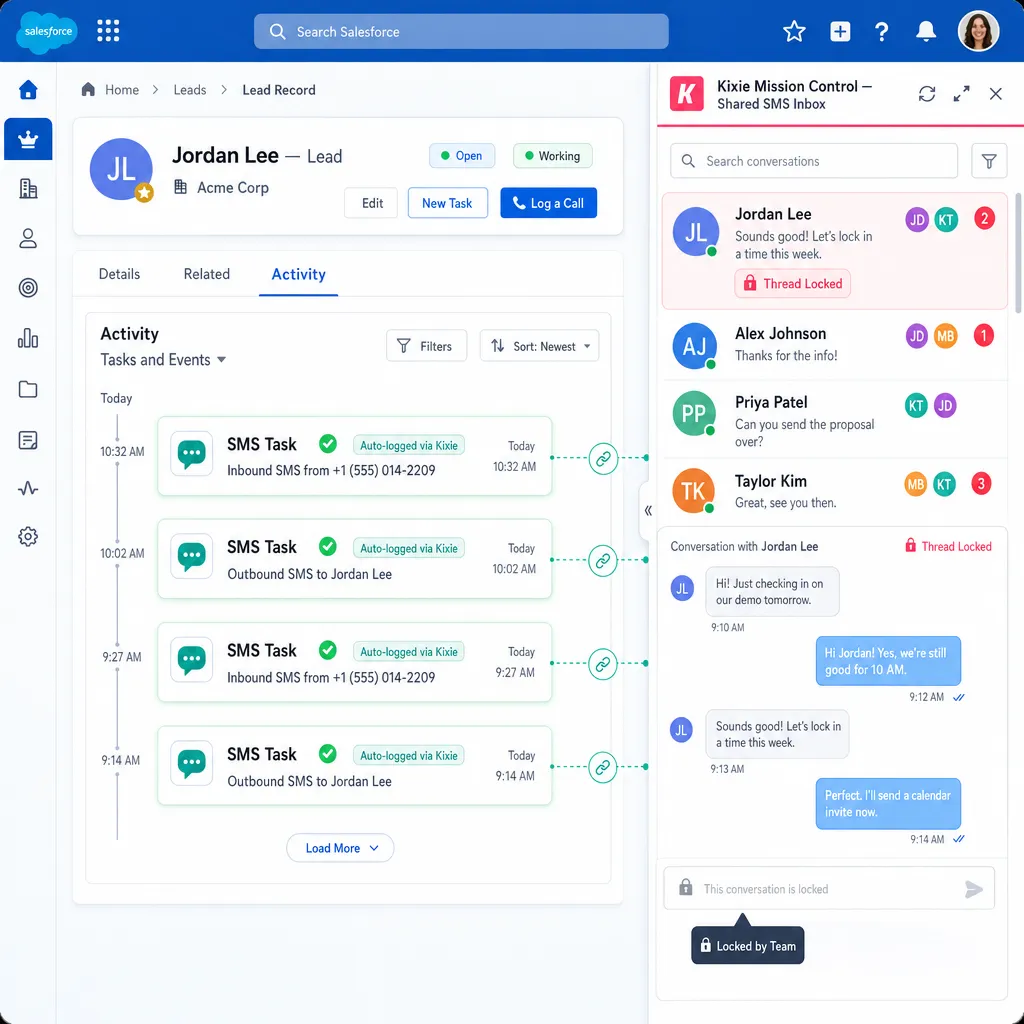Click Acme Corp company name

(232, 188)
